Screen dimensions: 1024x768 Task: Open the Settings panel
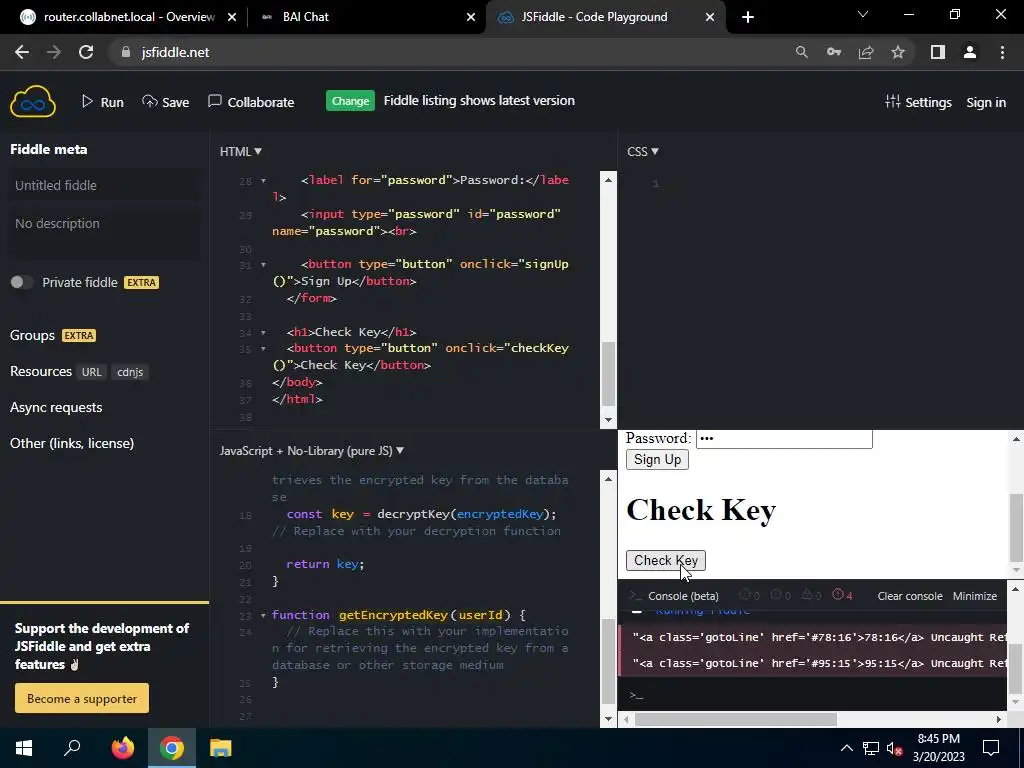click(x=918, y=102)
